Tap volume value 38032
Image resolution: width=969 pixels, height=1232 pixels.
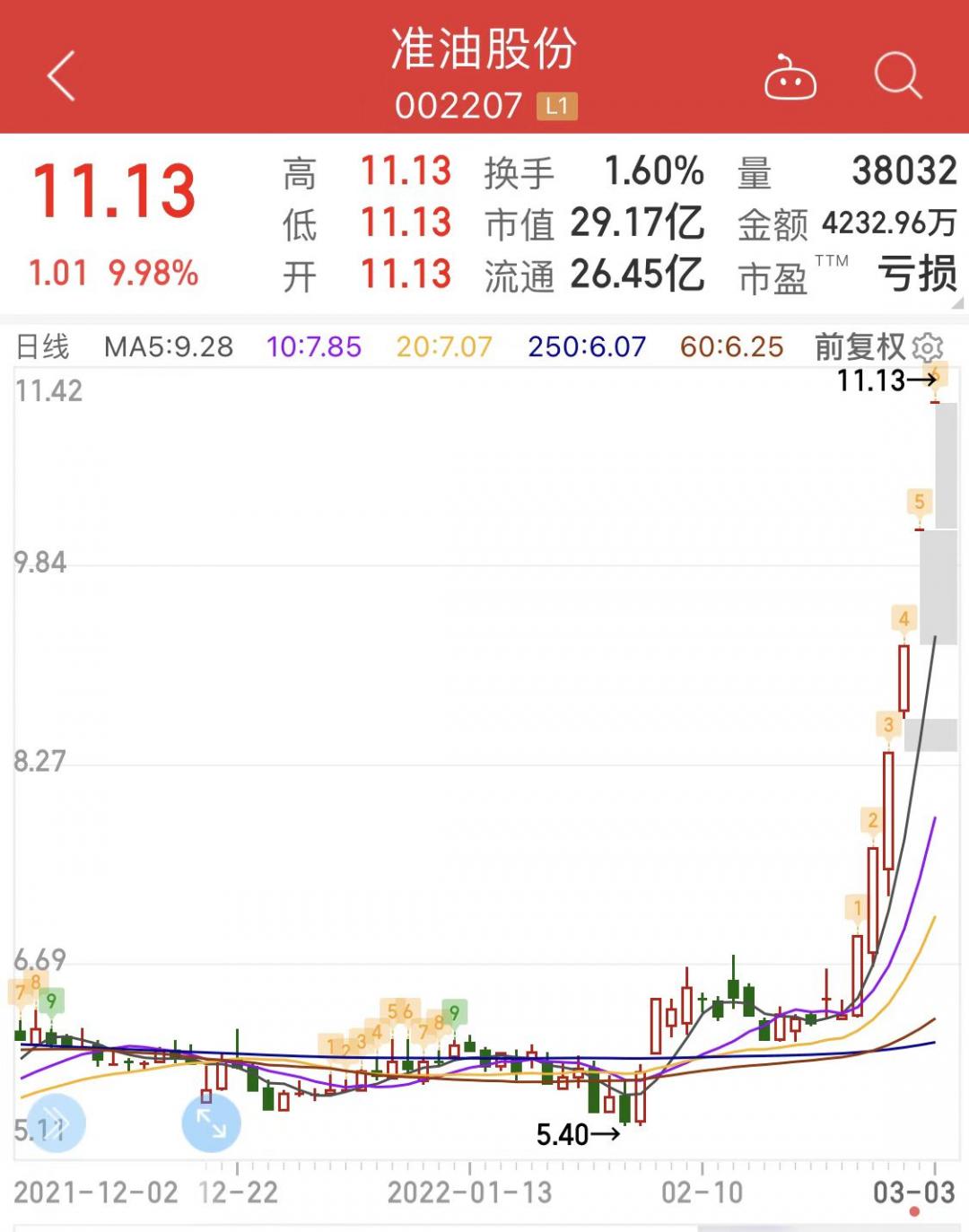[904, 170]
